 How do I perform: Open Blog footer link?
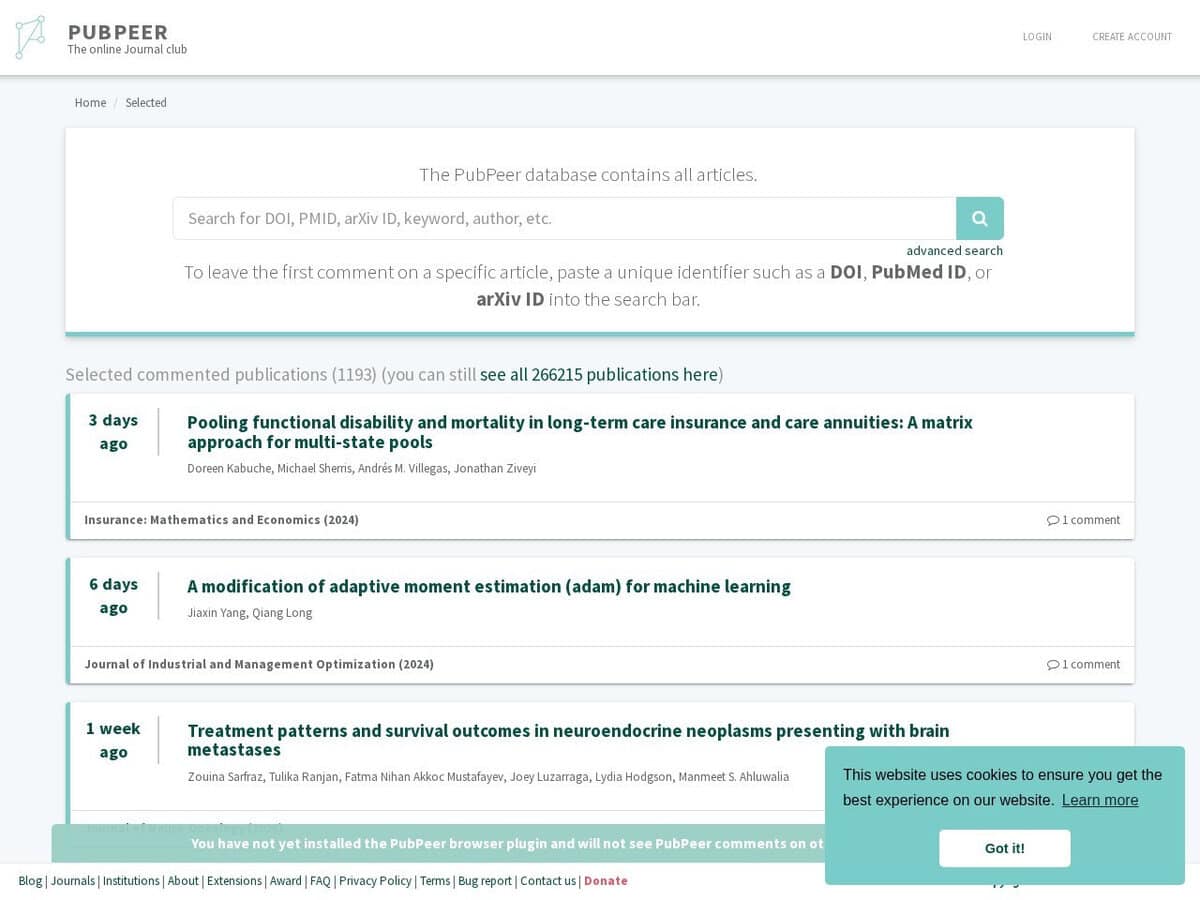click(x=30, y=881)
